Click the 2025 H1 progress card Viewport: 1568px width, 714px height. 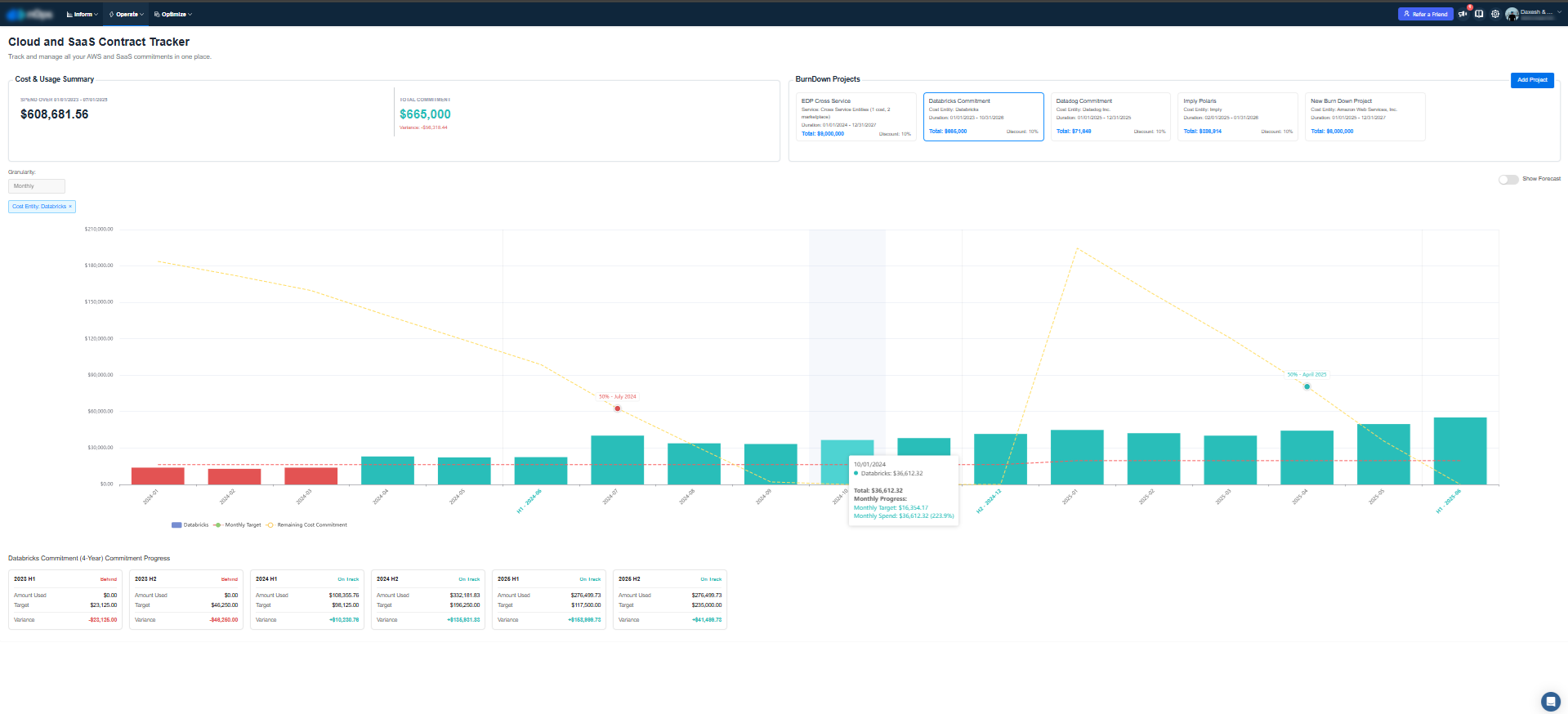coord(549,600)
